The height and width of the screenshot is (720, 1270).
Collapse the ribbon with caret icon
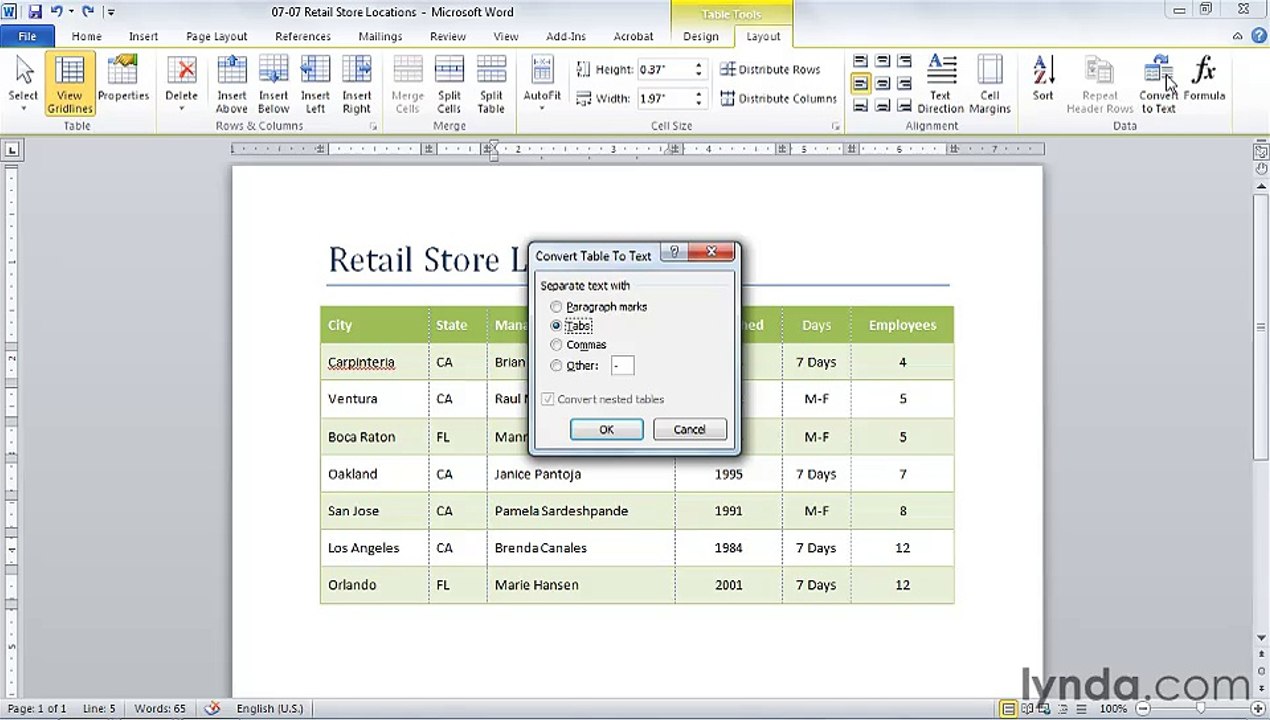point(1237,36)
